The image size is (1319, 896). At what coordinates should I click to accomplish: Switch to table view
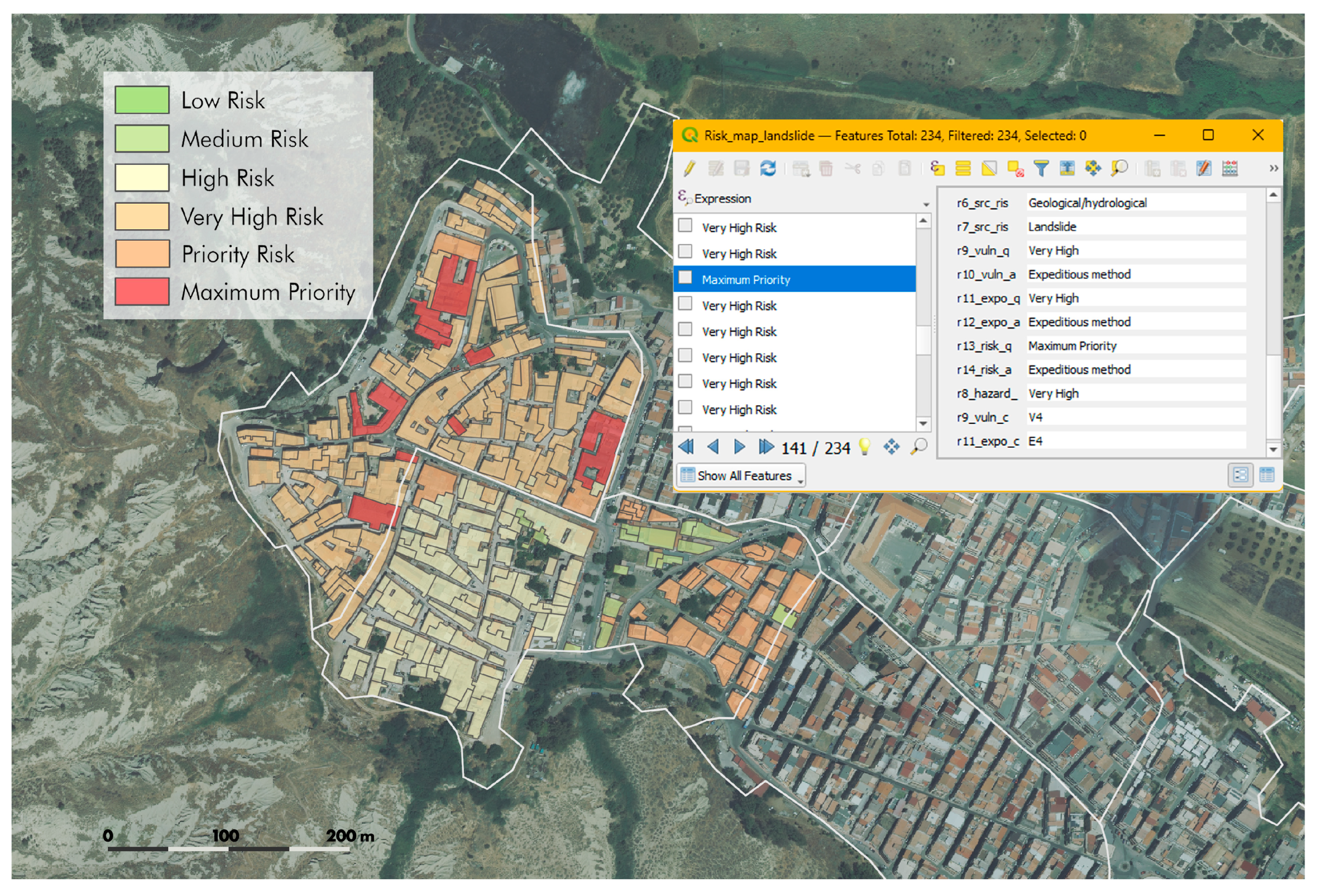(1267, 476)
